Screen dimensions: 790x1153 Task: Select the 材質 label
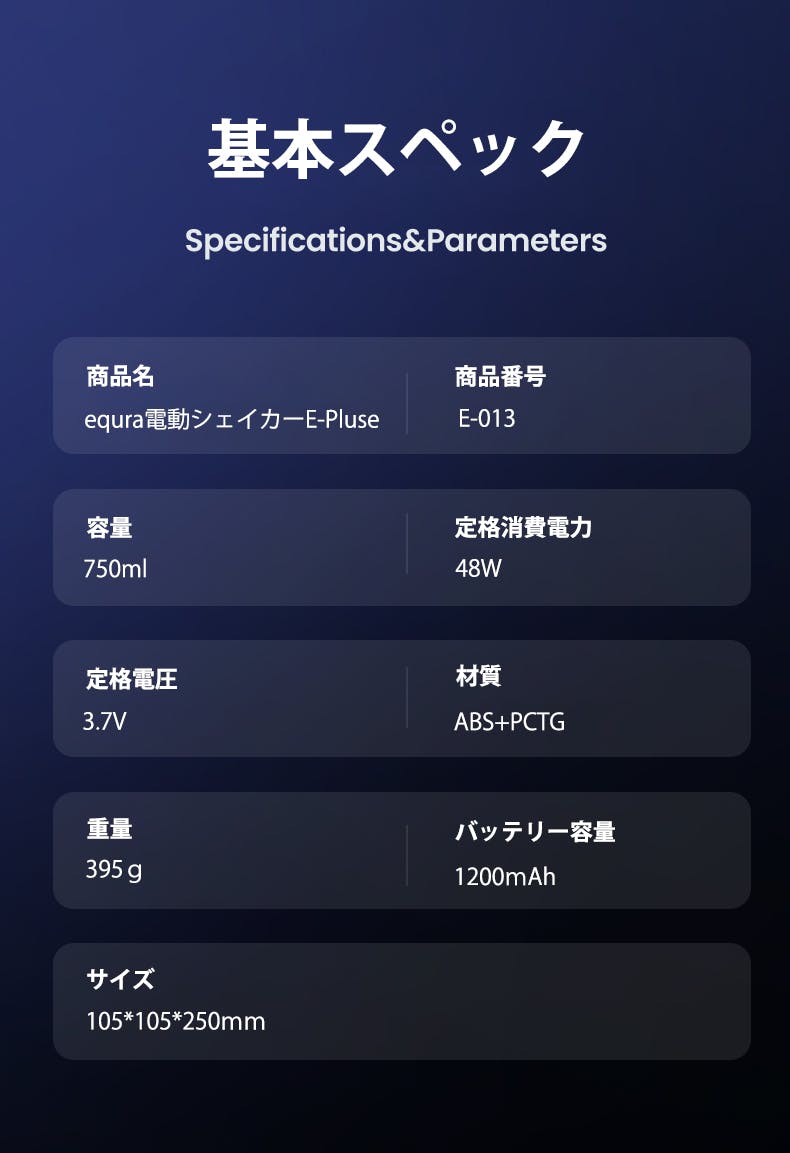coord(478,677)
